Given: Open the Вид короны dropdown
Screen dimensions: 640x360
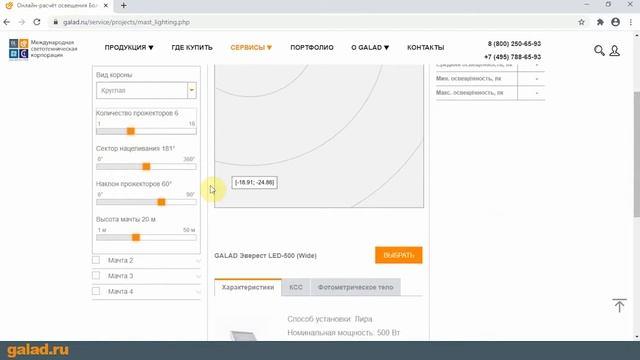Looking at the screenshot, I should 146,90.
